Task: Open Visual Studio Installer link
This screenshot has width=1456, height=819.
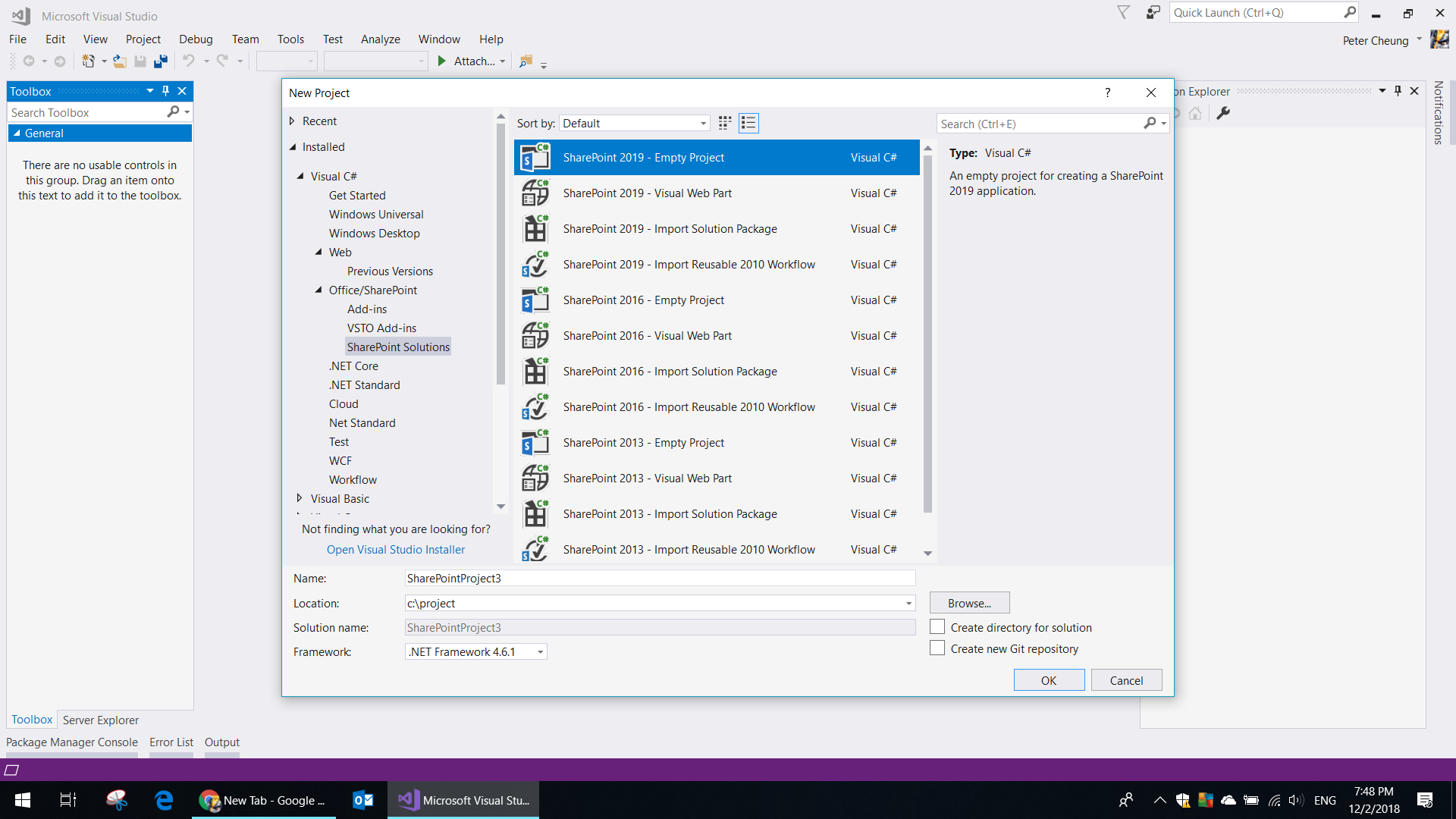Action: pos(396,550)
